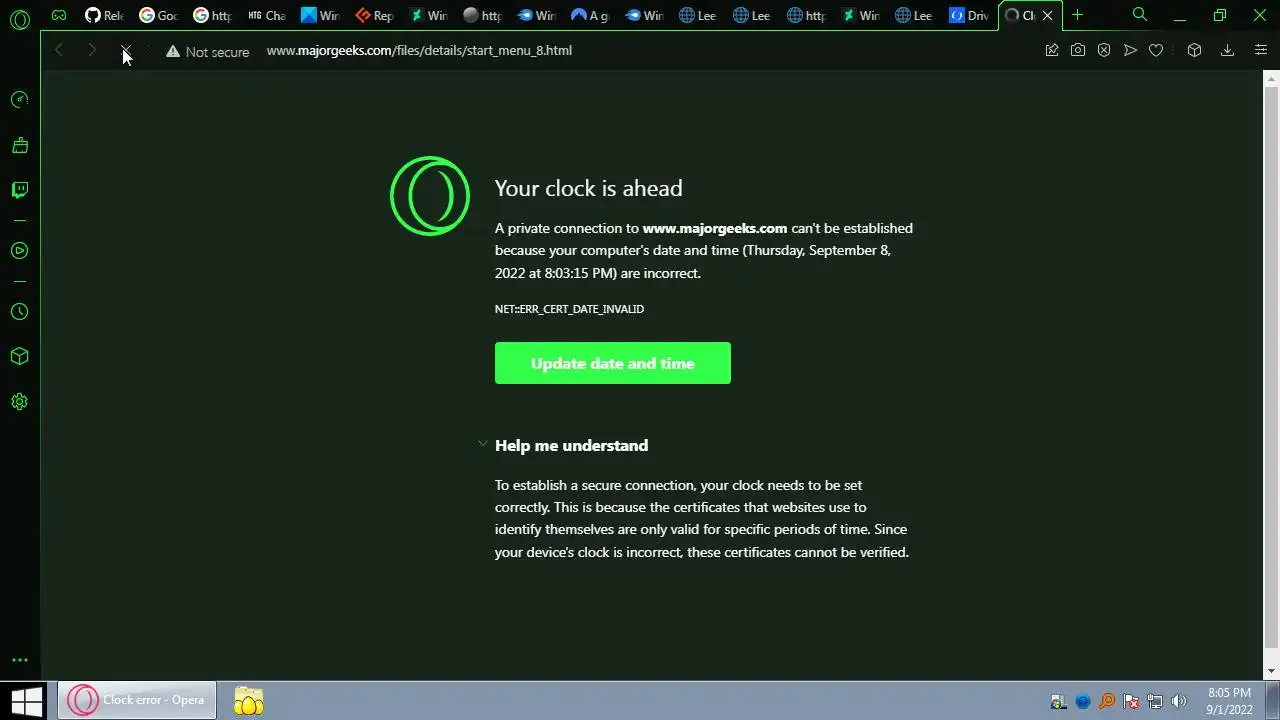
Task: Open the ad blocker shield icon
Action: pyautogui.click(x=1104, y=50)
